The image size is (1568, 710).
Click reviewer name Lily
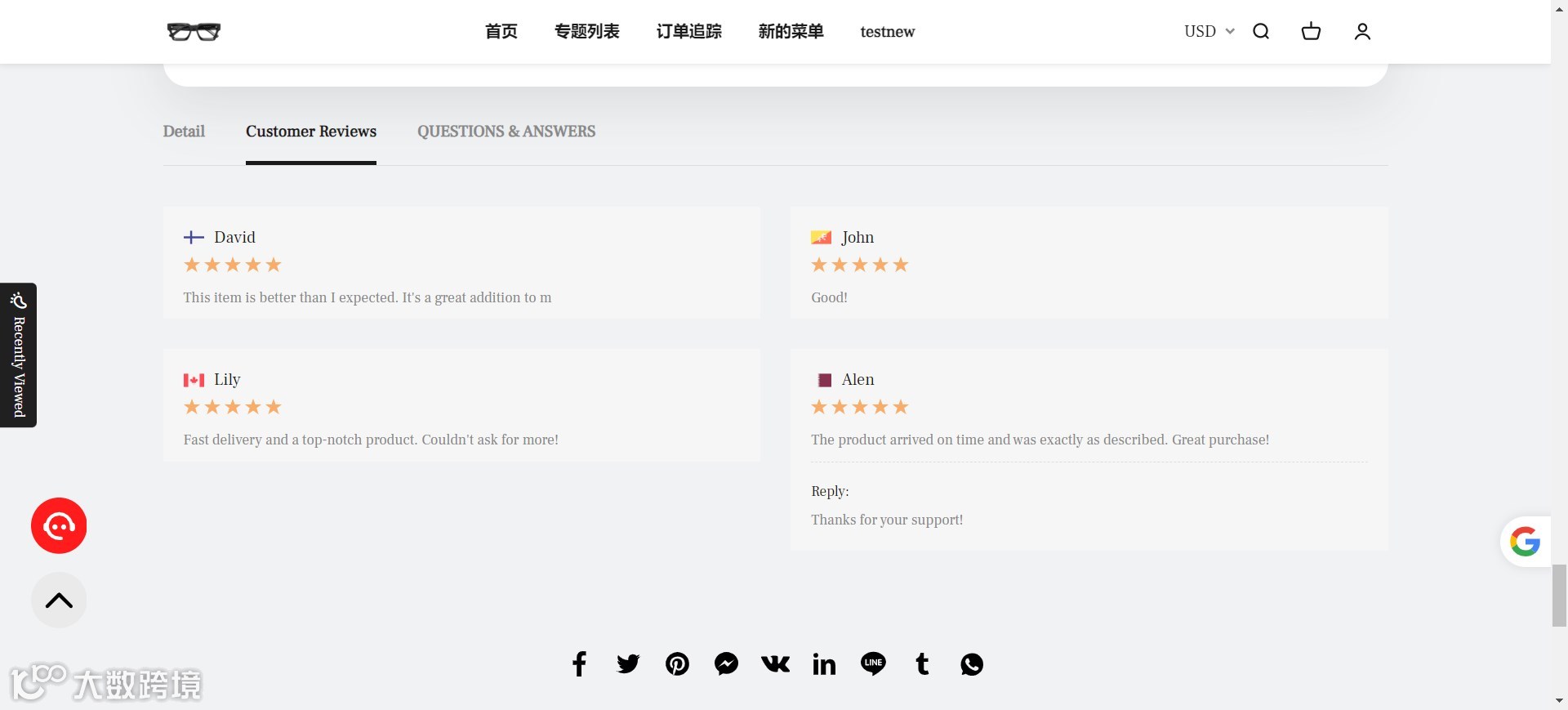(x=227, y=379)
